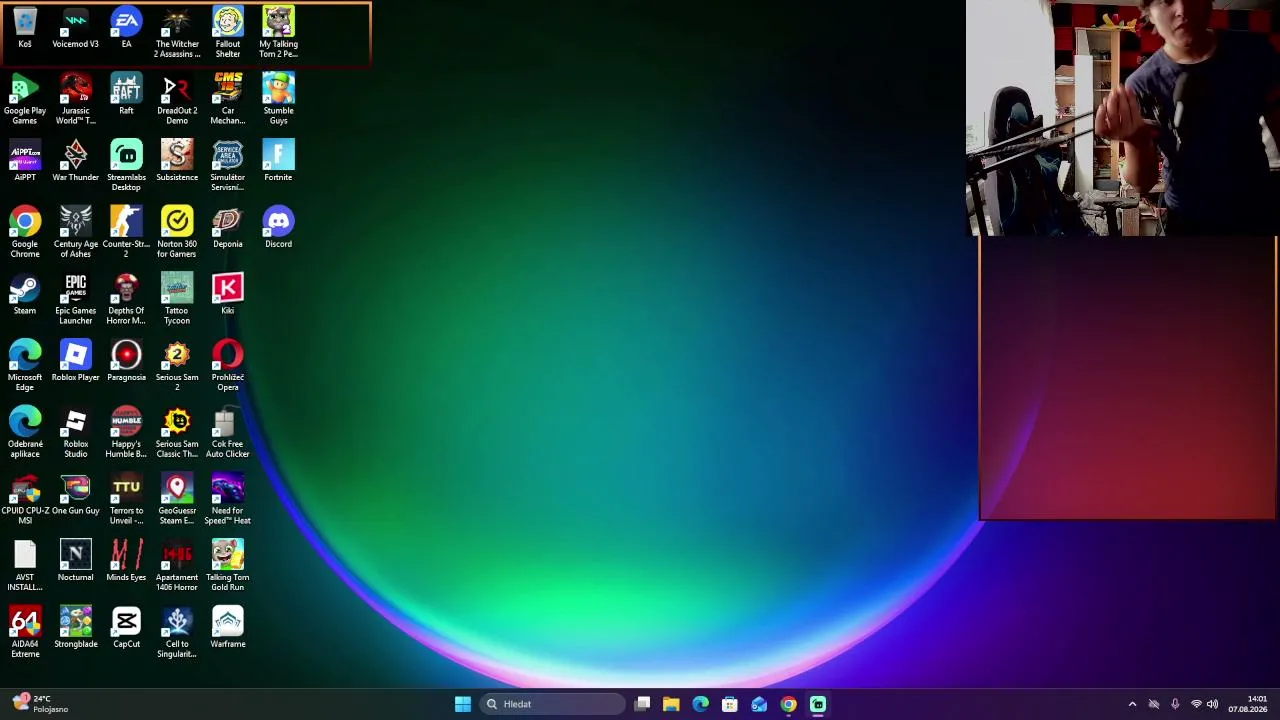Expand the hidden system tray icons
The image size is (1280, 720).
pos(1132,704)
